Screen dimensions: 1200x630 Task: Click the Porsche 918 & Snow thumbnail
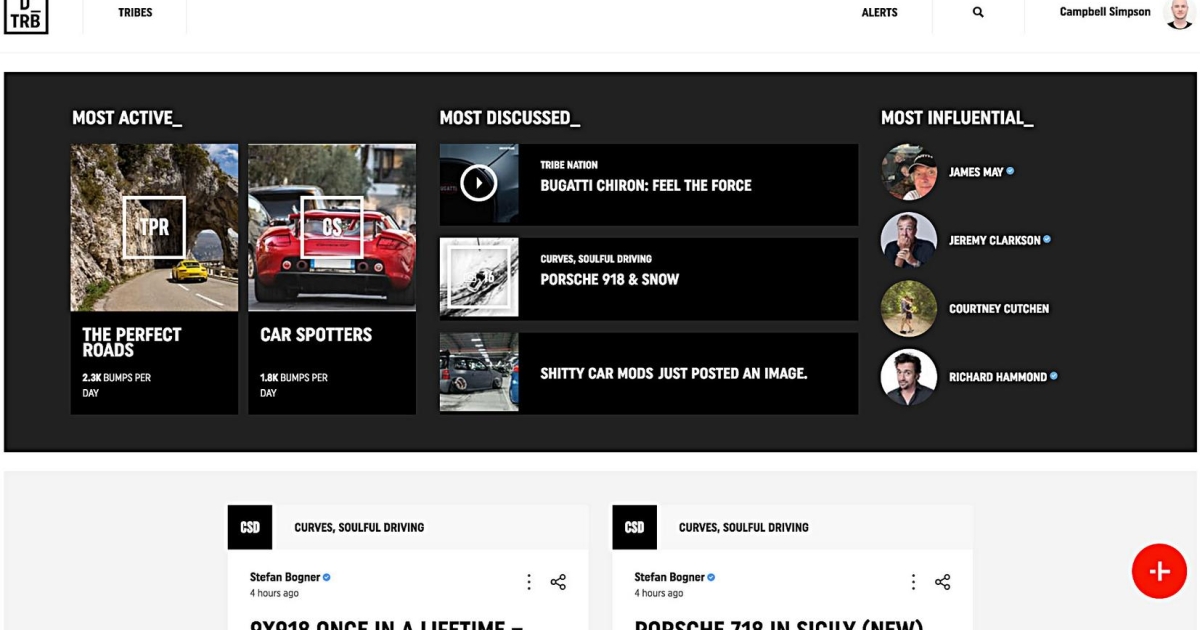click(479, 277)
